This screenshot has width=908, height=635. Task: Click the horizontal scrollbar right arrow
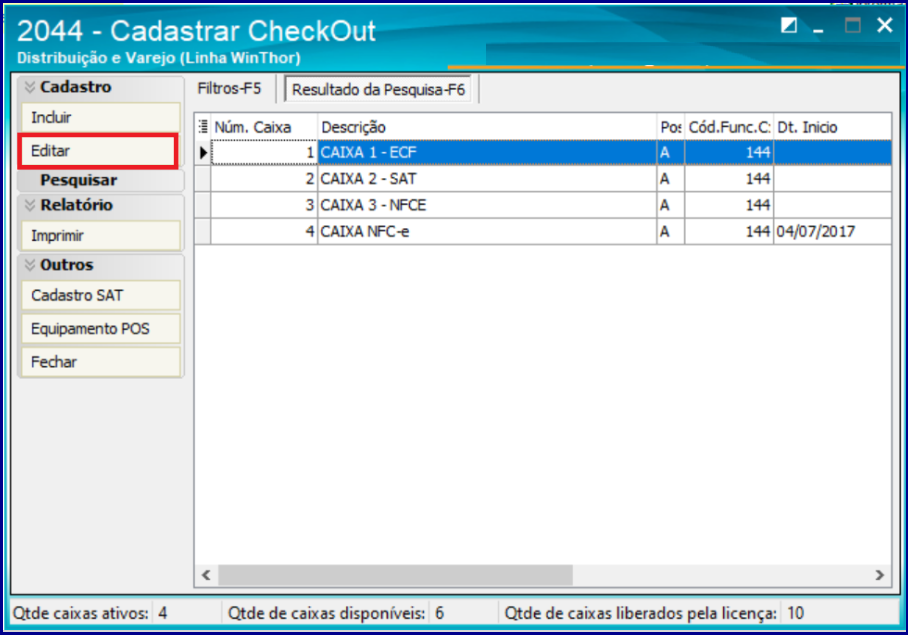tap(880, 576)
